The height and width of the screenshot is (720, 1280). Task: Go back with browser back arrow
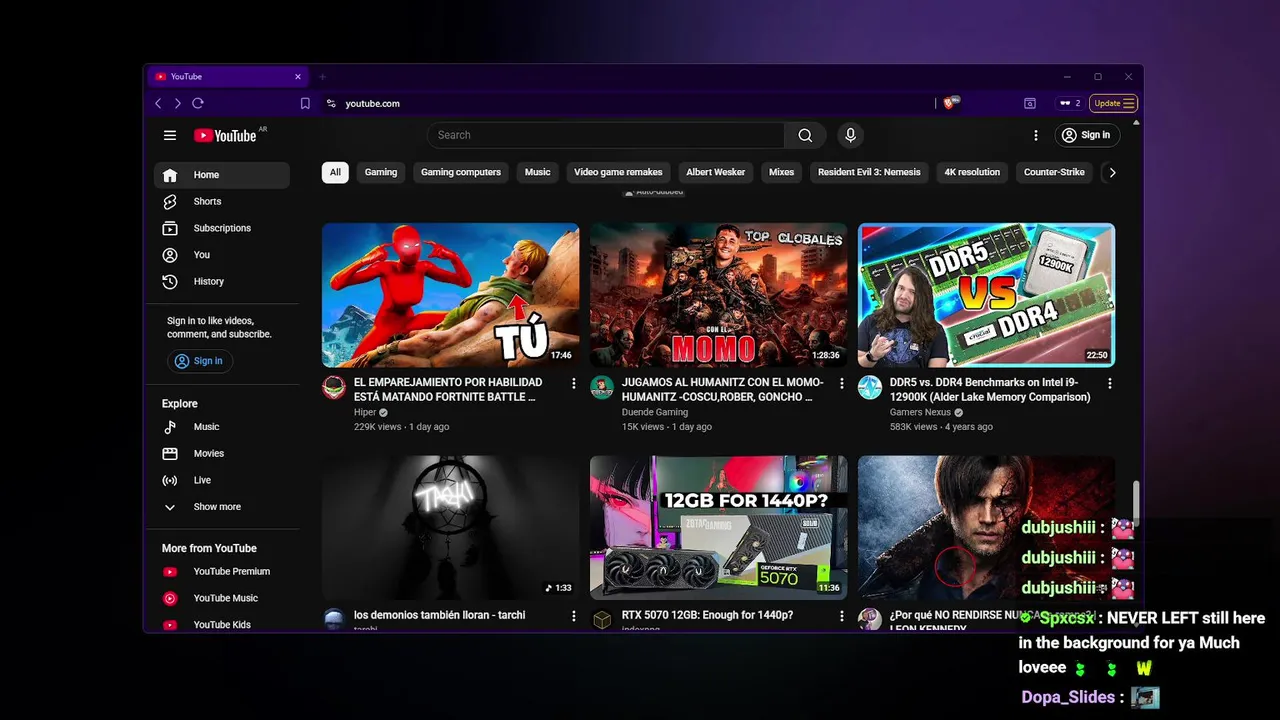tap(158, 103)
